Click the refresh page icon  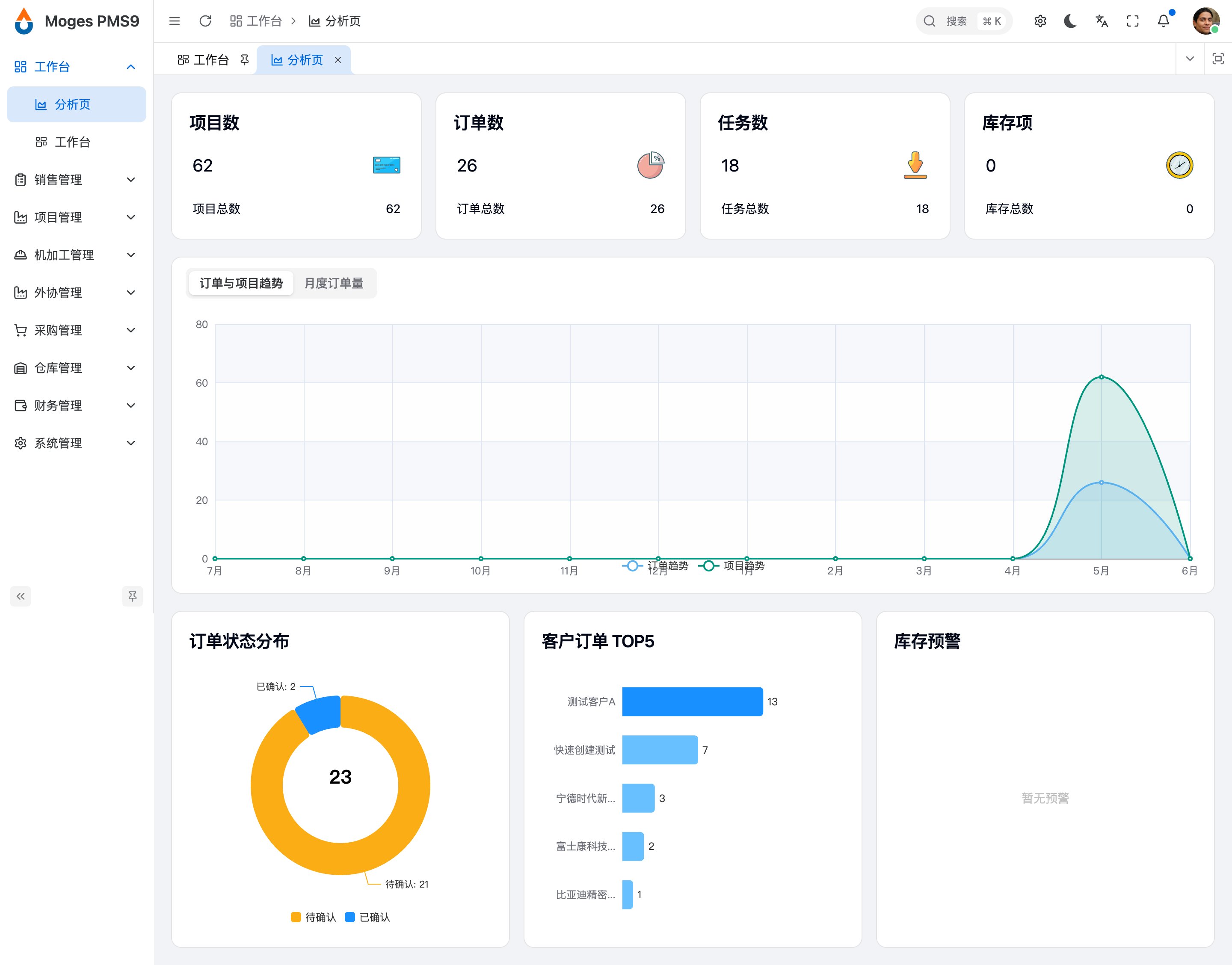coord(206,21)
